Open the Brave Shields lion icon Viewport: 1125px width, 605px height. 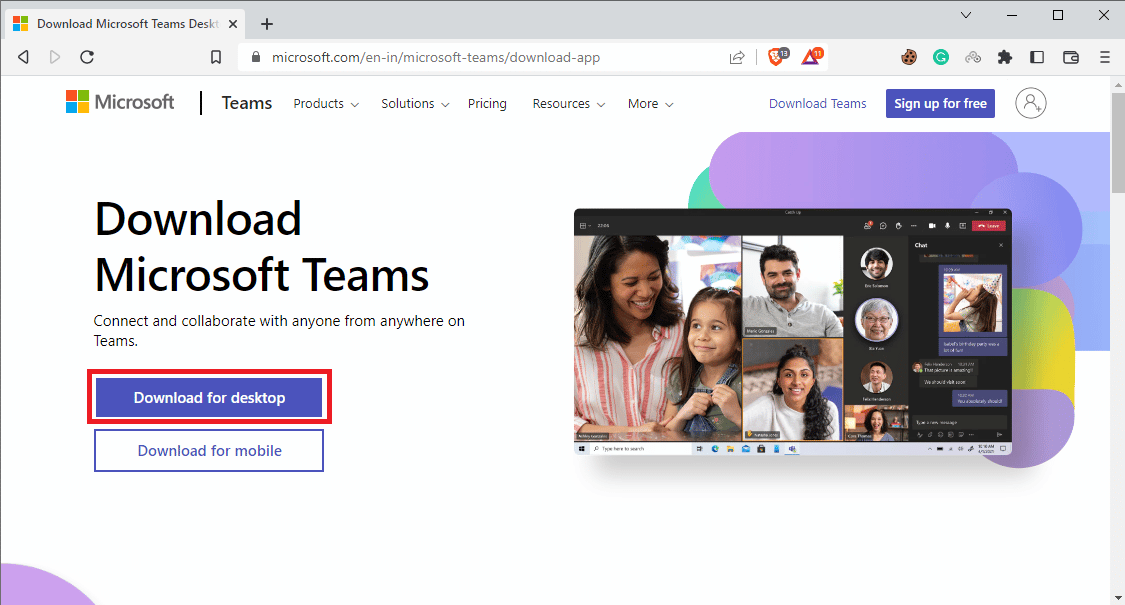(778, 57)
